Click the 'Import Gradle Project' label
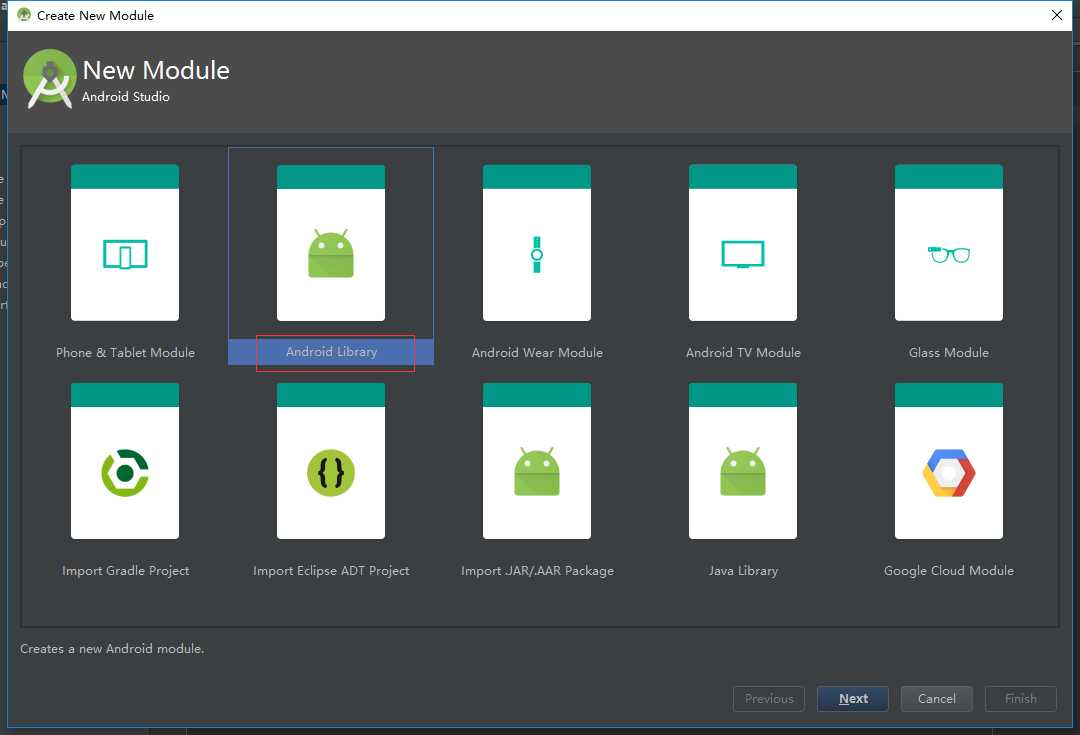 point(125,571)
